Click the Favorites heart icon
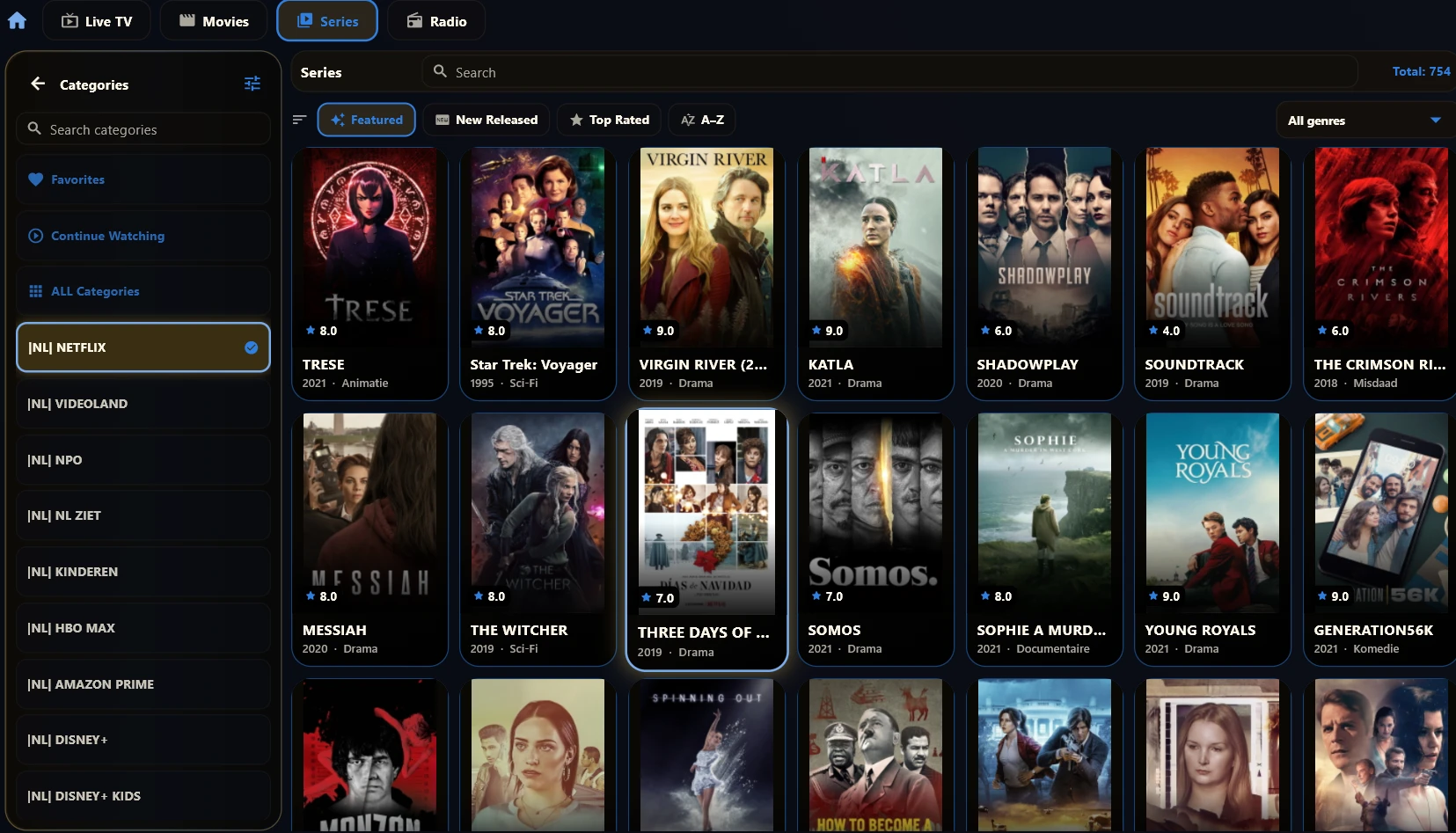 tap(35, 179)
